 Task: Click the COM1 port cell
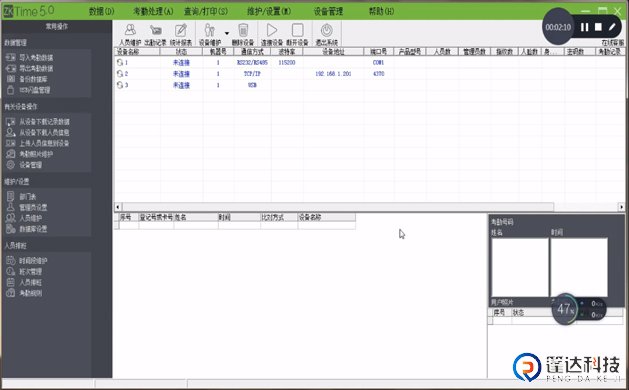(x=378, y=63)
